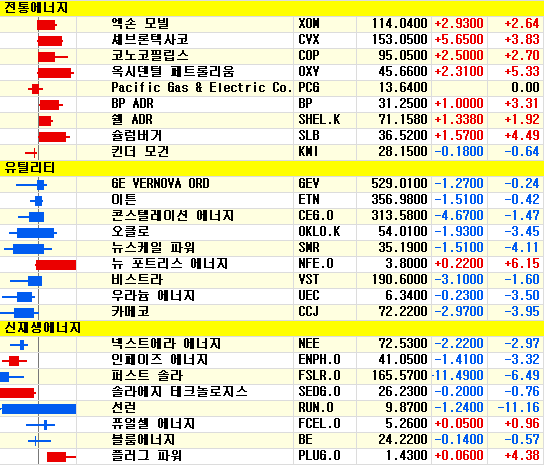Image resolution: width=544 pixels, height=465 pixels.
Task: Select the 비스트라 stock name
Action: 137,279
